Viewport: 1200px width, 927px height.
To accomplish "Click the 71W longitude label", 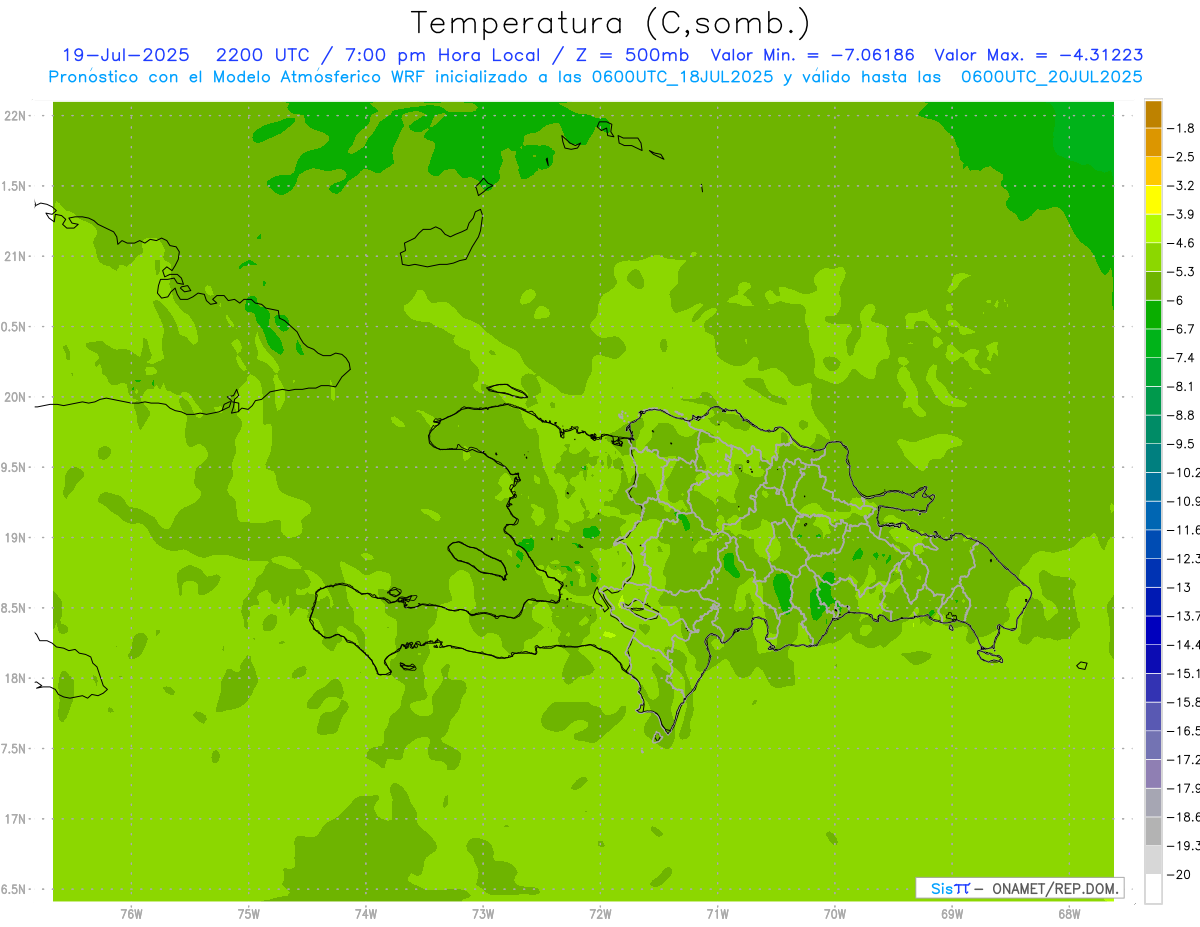I will [717, 914].
